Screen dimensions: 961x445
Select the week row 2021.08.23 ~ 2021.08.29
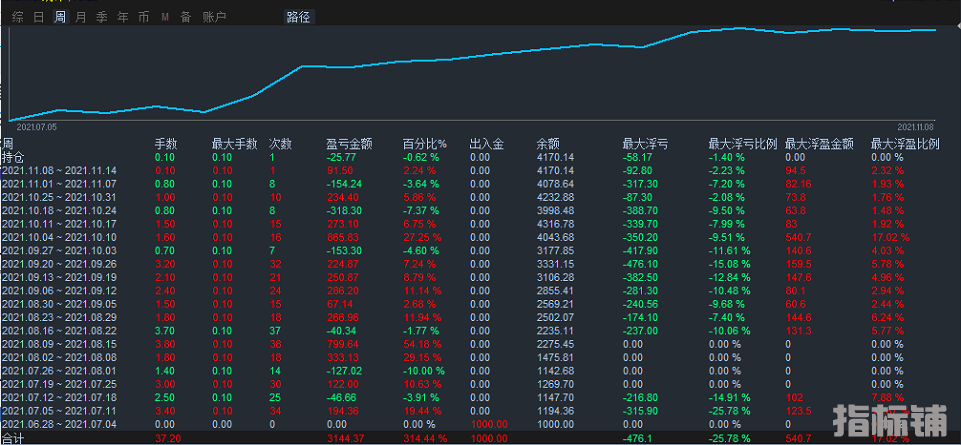pyautogui.click(x=59, y=317)
